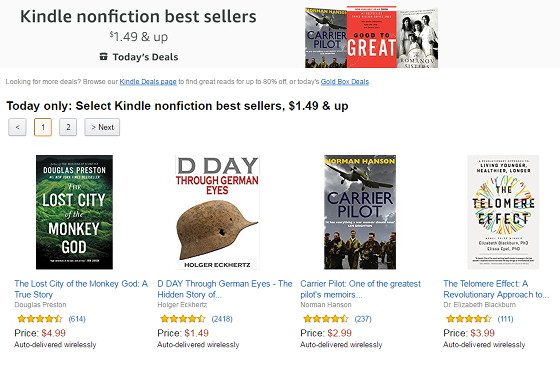The width and height of the screenshot is (560, 369).
Task: Go to previous page with the < button
Action: click(x=18, y=127)
